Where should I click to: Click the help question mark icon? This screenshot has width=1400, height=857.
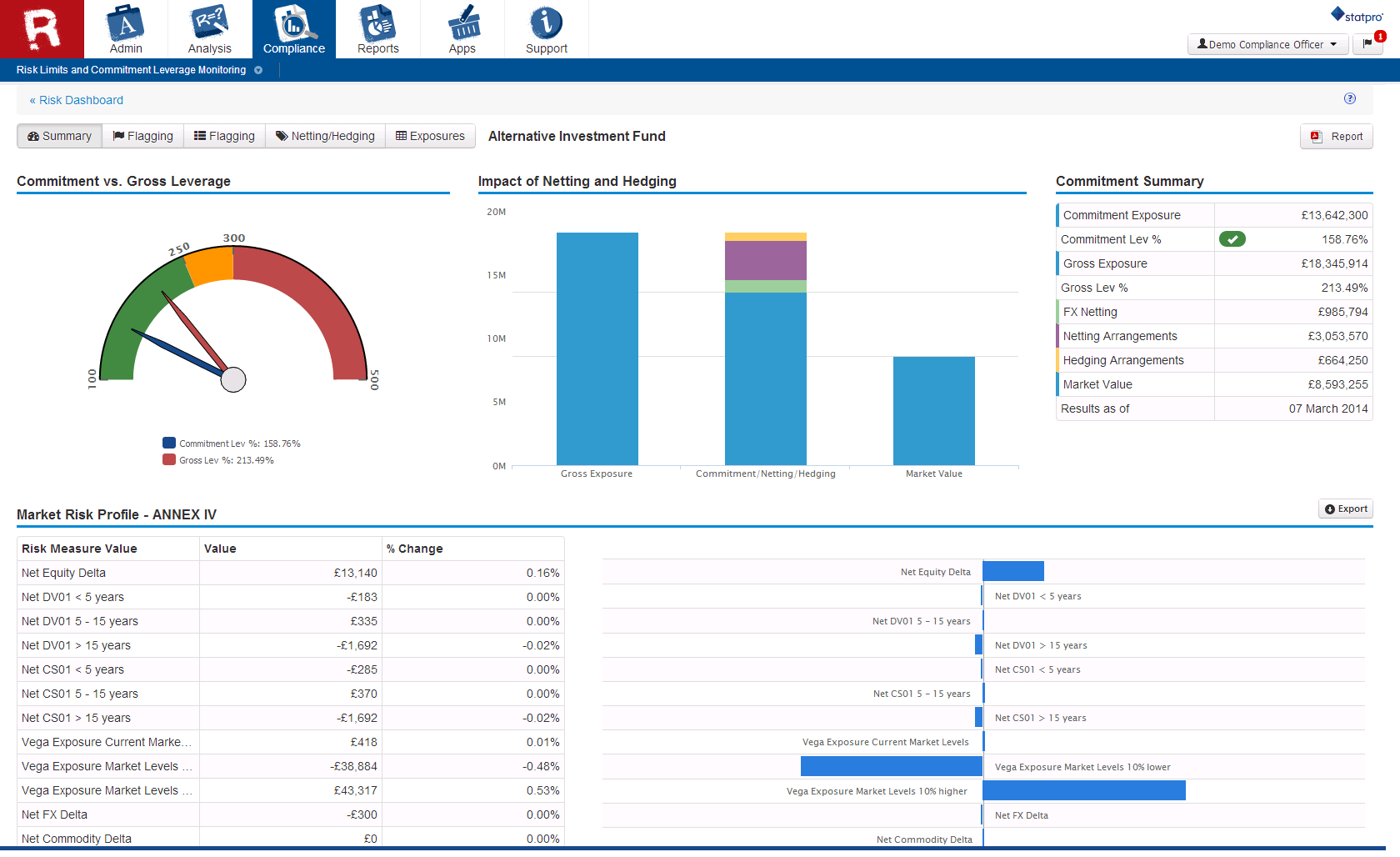point(1350,98)
